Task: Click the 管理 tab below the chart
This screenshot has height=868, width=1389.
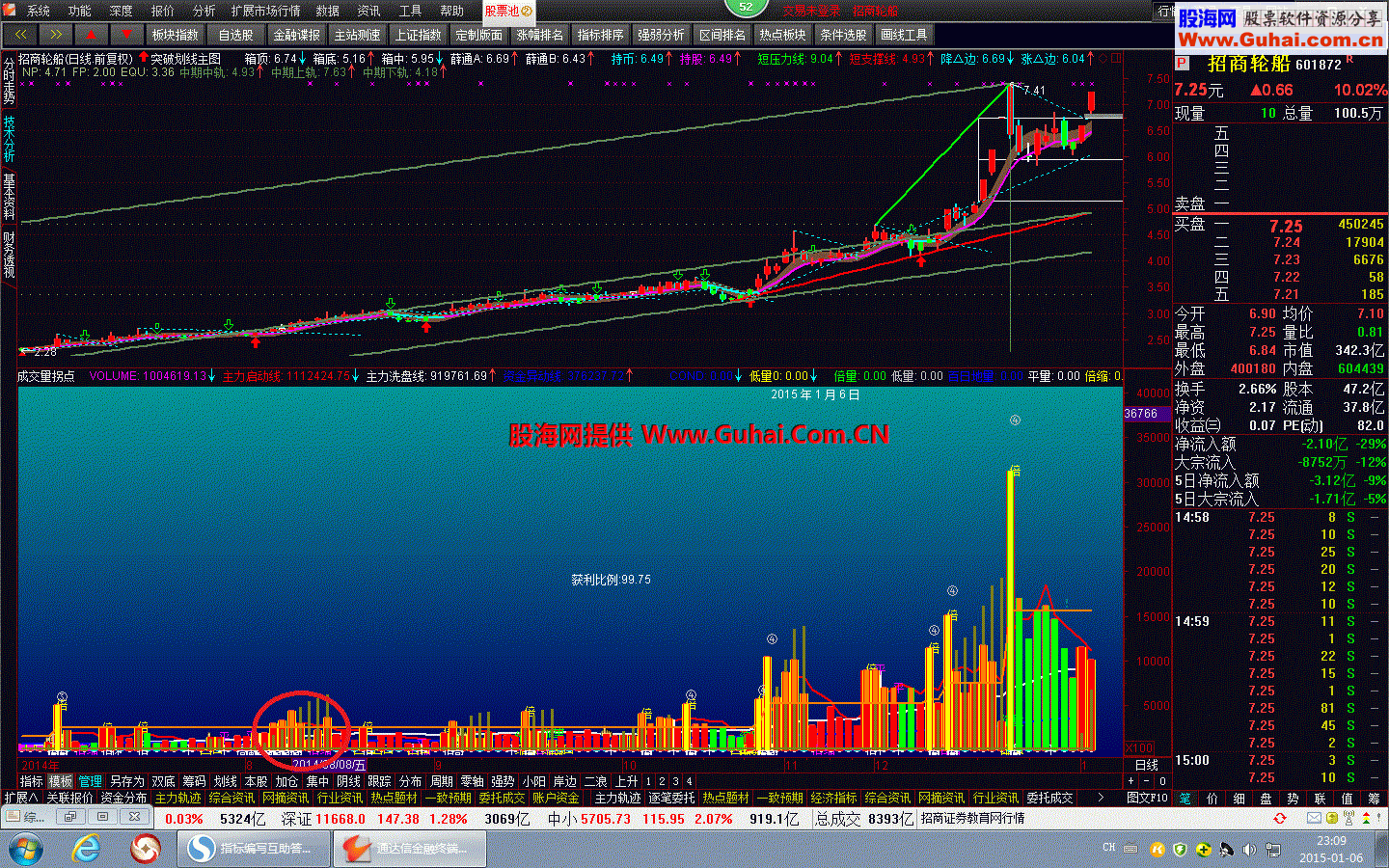Action: click(91, 781)
